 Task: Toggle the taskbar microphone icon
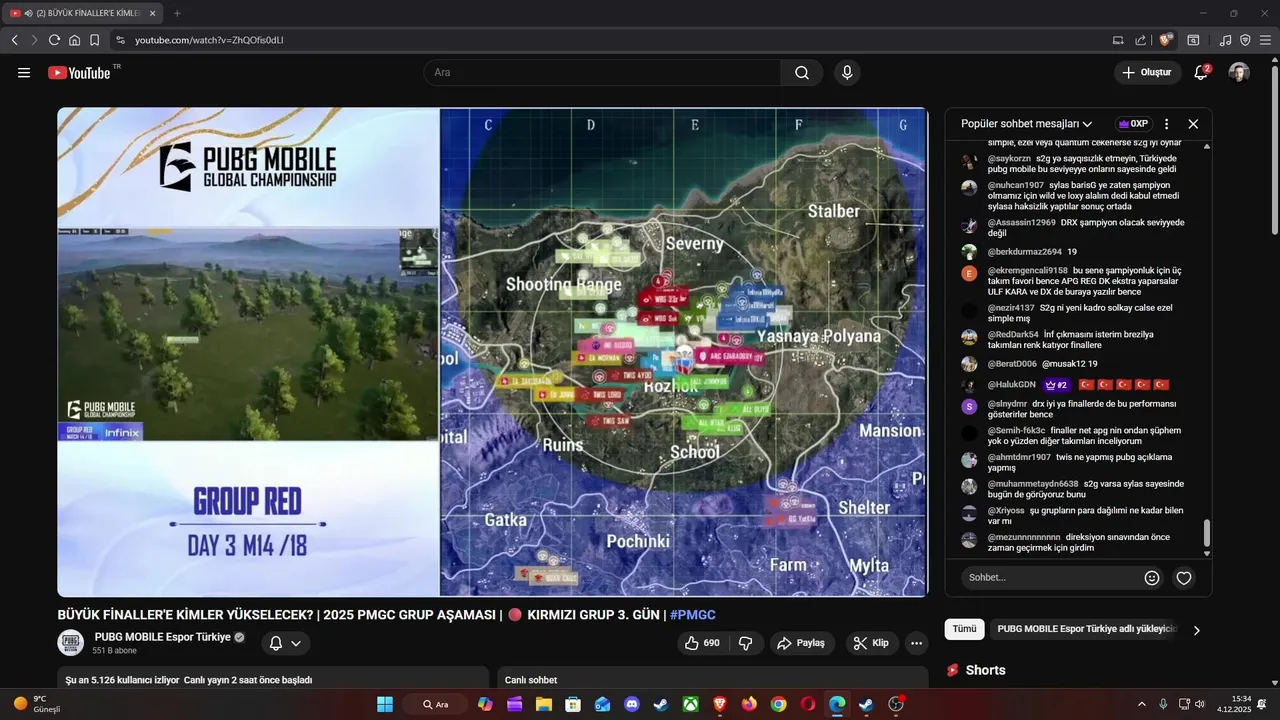[x=1163, y=704]
